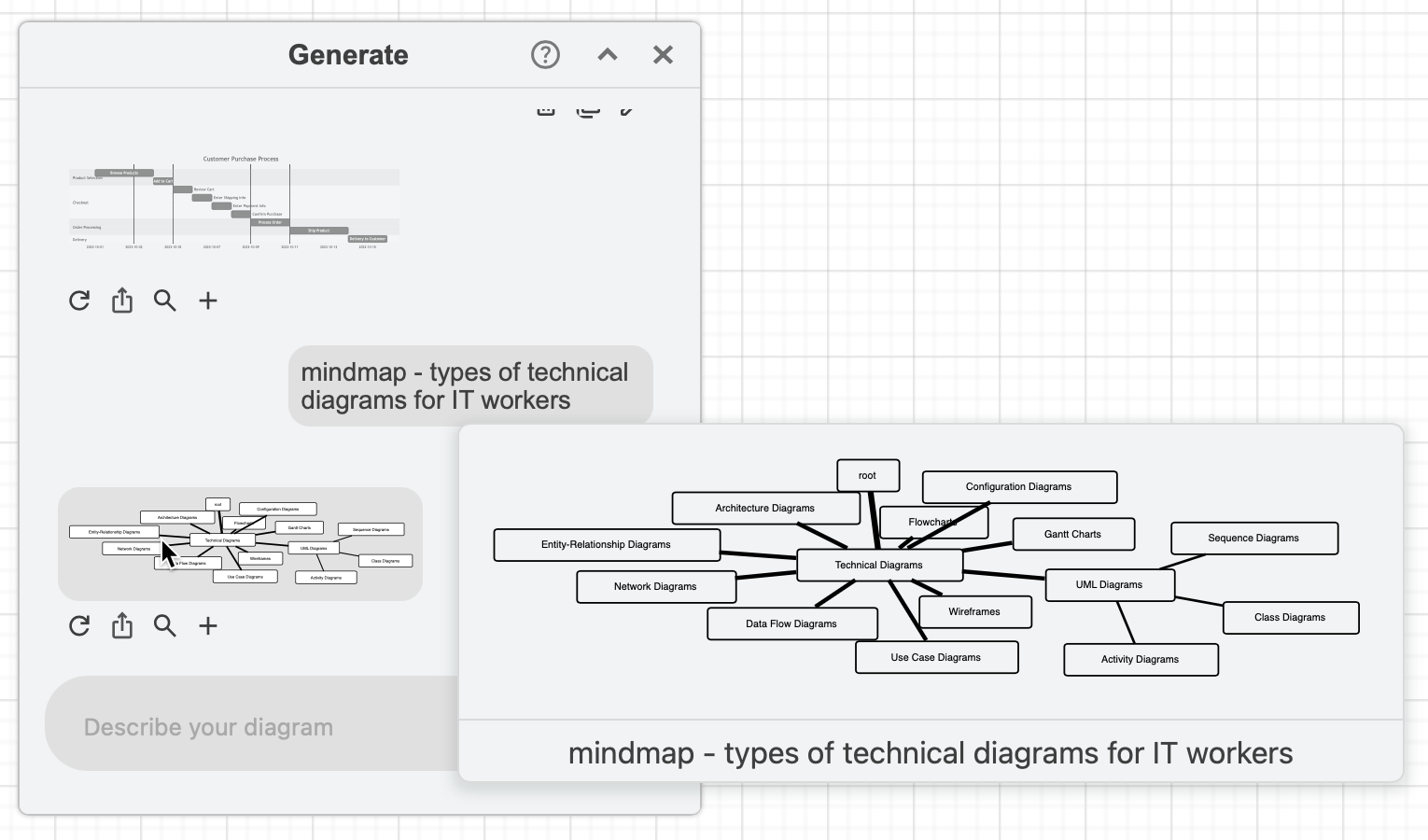Screen dimensions: 1428x840
Task: Insert the Gantt chart into the canvas
Action: tap(208, 301)
